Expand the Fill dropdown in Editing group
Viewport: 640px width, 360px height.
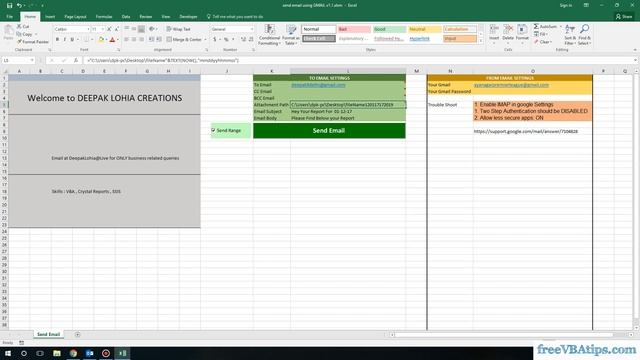click(547, 34)
